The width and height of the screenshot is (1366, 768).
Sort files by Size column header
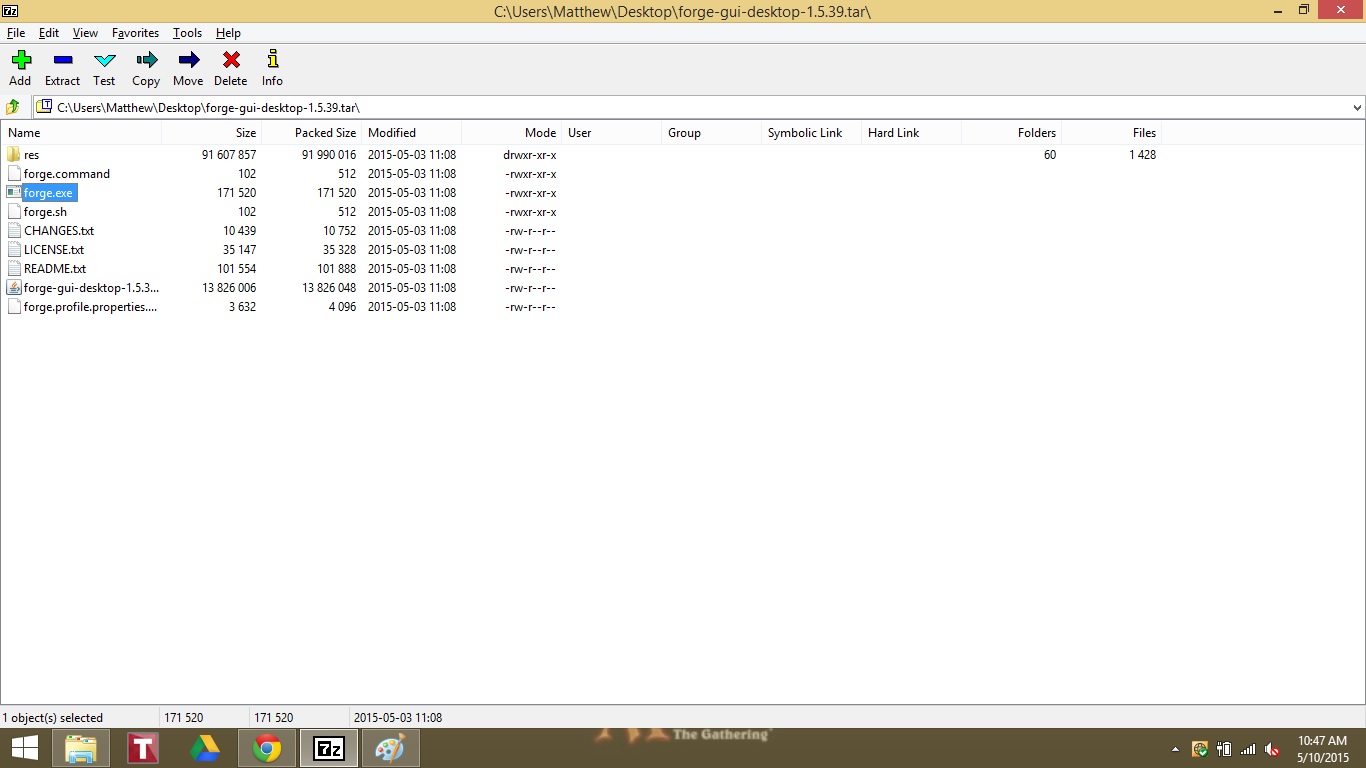[x=245, y=133]
